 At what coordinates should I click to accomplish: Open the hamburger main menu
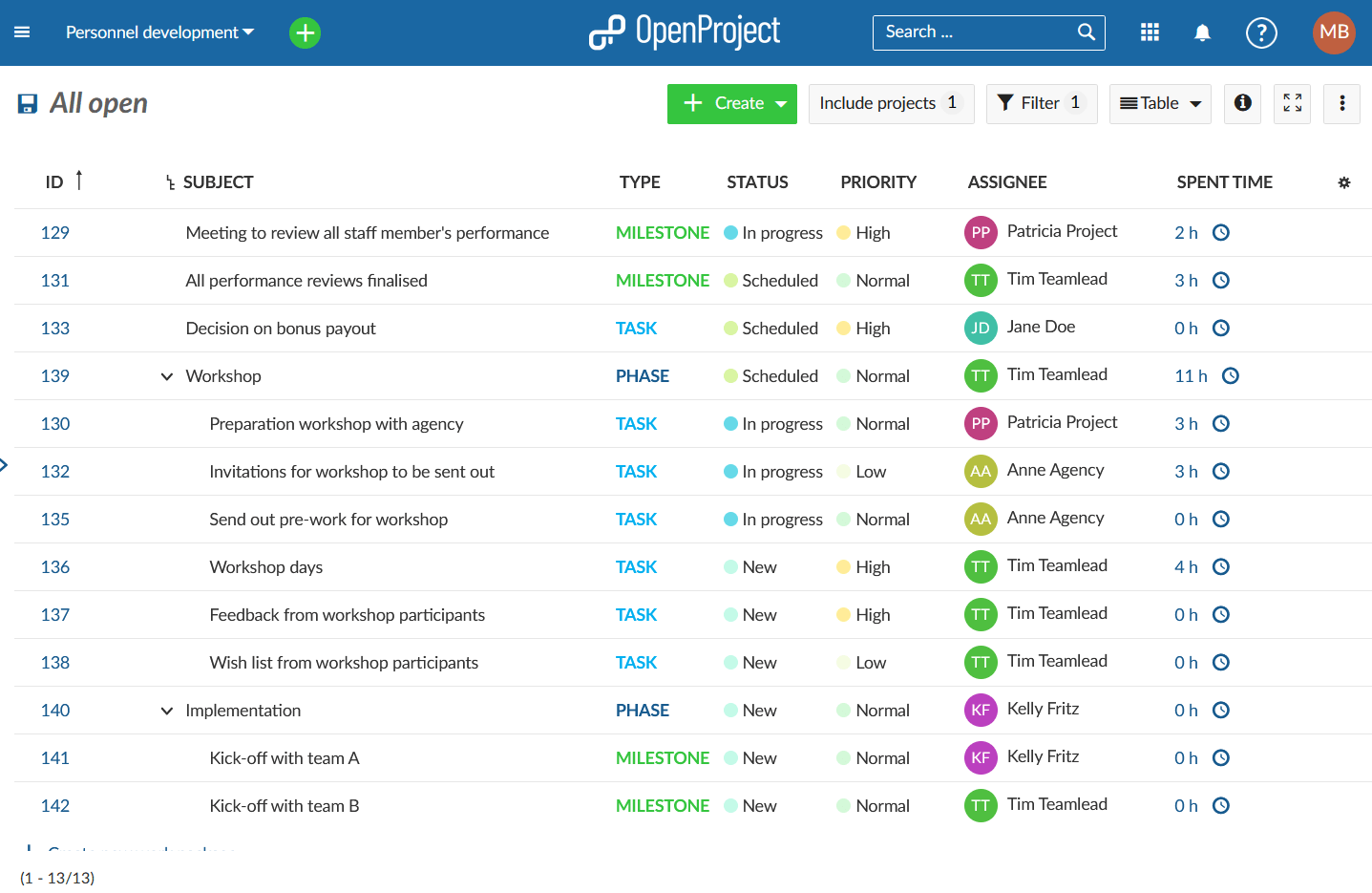pyautogui.click(x=22, y=32)
